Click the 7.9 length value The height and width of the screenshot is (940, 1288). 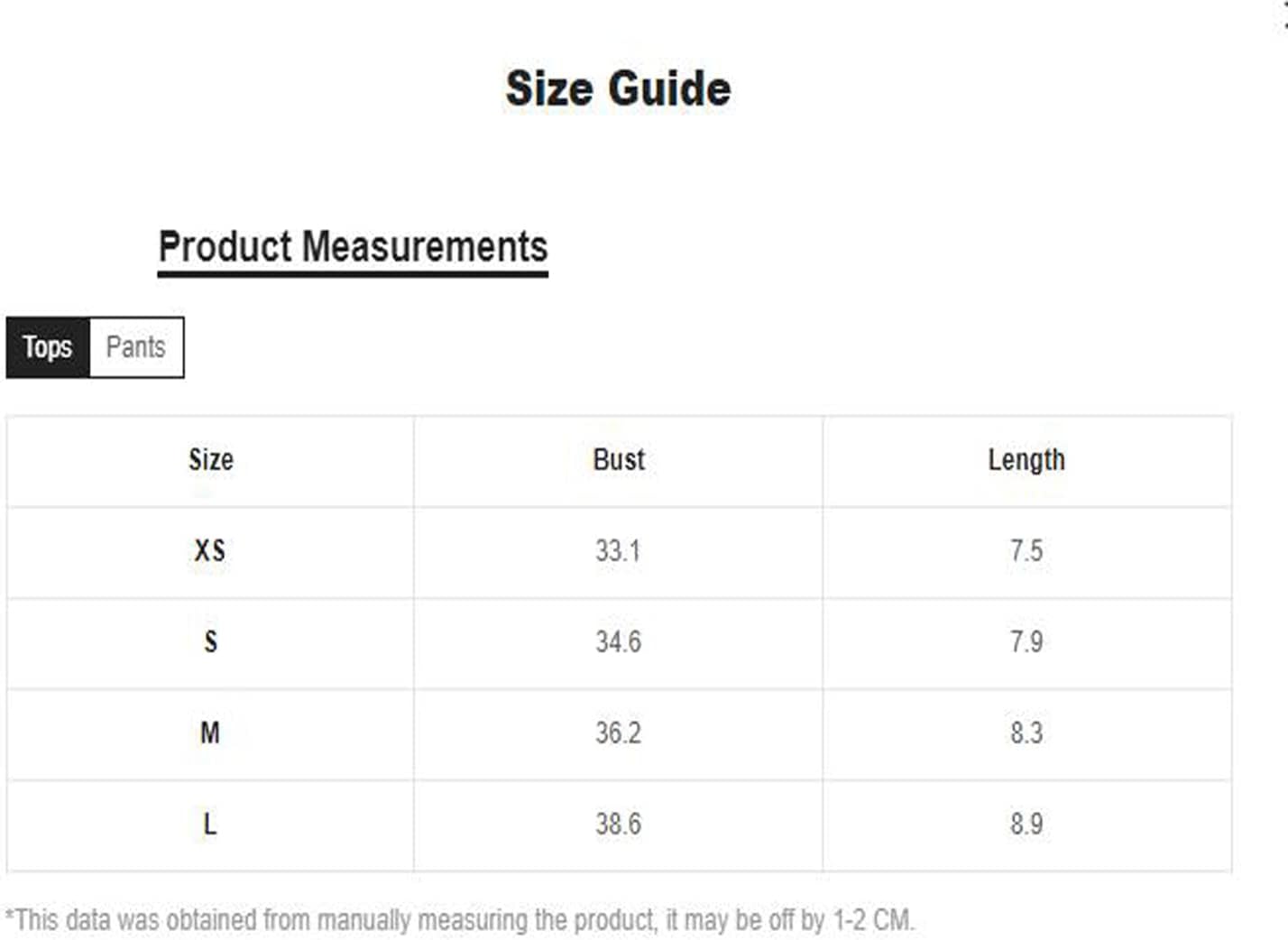coord(1026,642)
